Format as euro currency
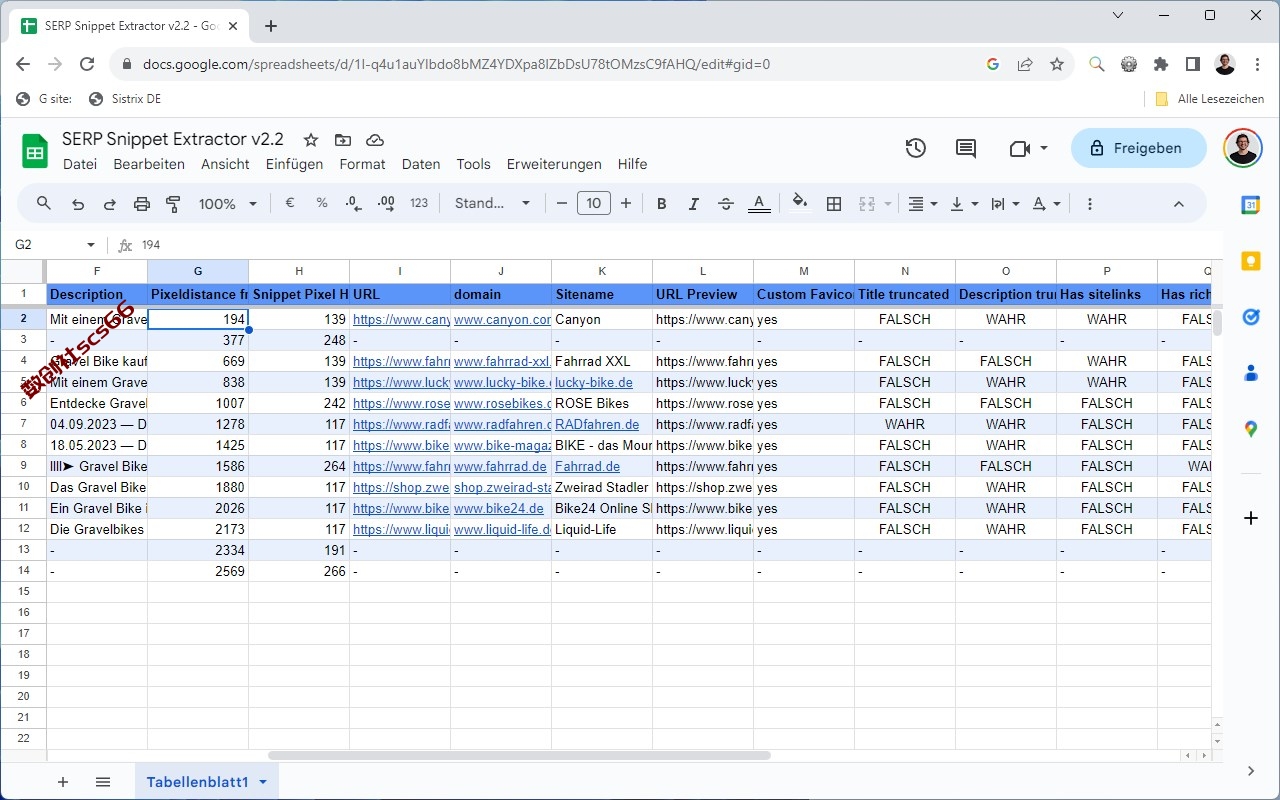This screenshot has height=800, width=1280. [x=290, y=203]
